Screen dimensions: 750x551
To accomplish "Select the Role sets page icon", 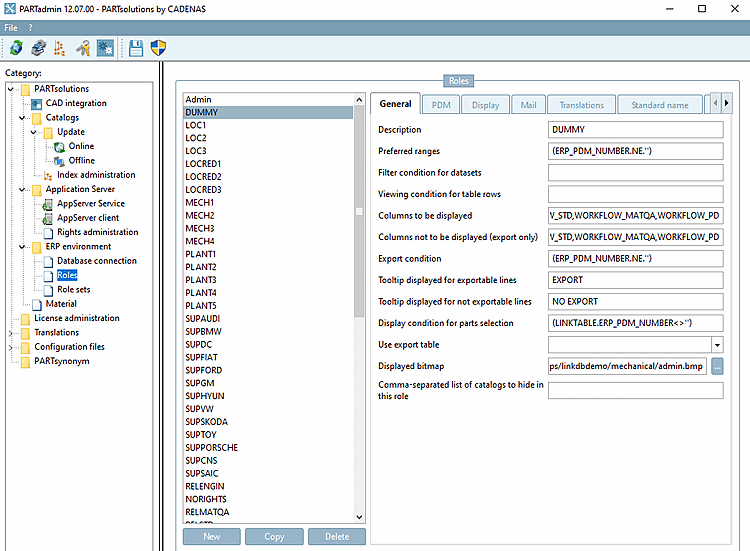I will click(48, 290).
